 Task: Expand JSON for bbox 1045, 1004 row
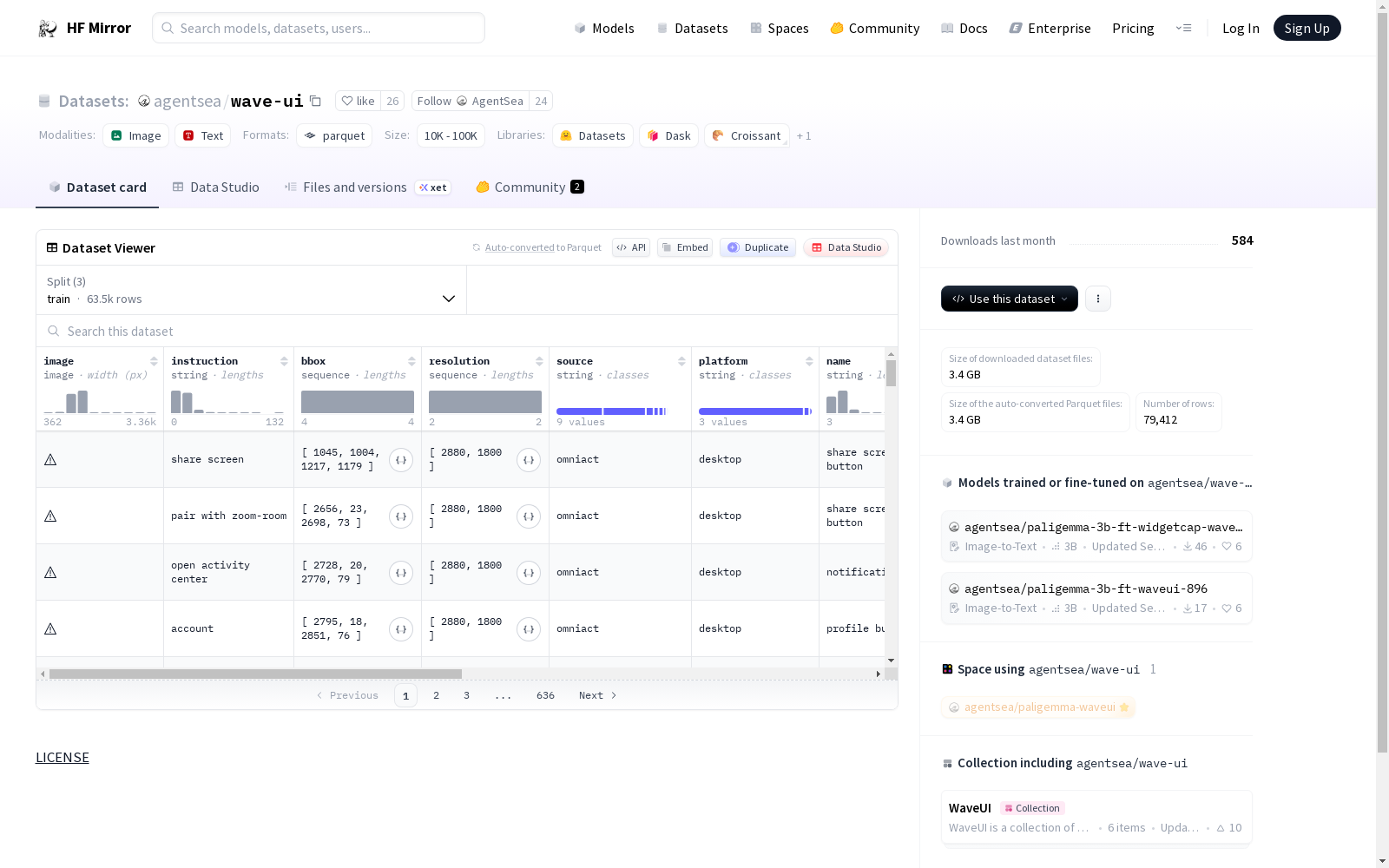pos(401,460)
